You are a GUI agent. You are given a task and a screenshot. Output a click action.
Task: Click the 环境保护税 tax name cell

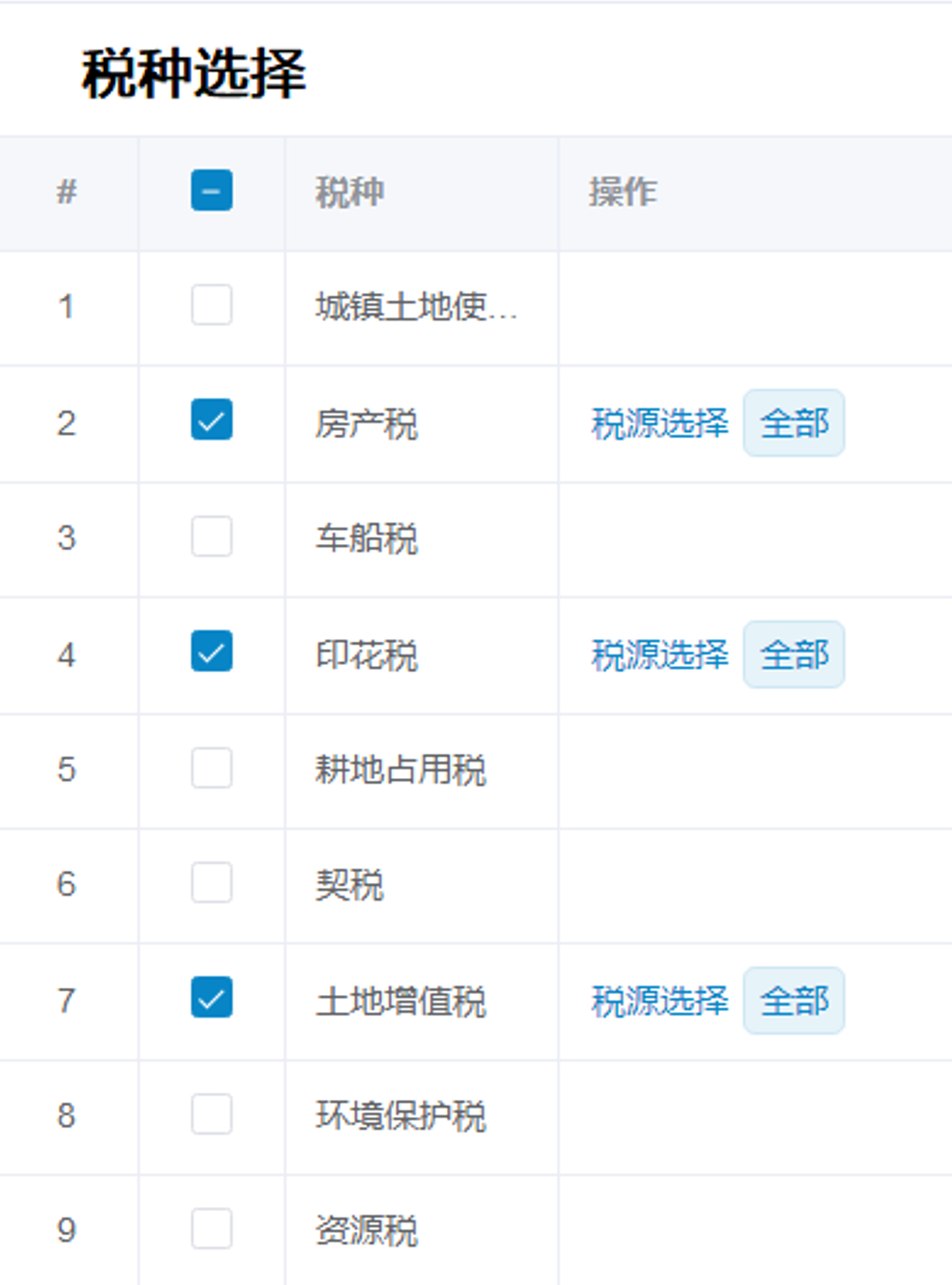tap(400, 1116)
